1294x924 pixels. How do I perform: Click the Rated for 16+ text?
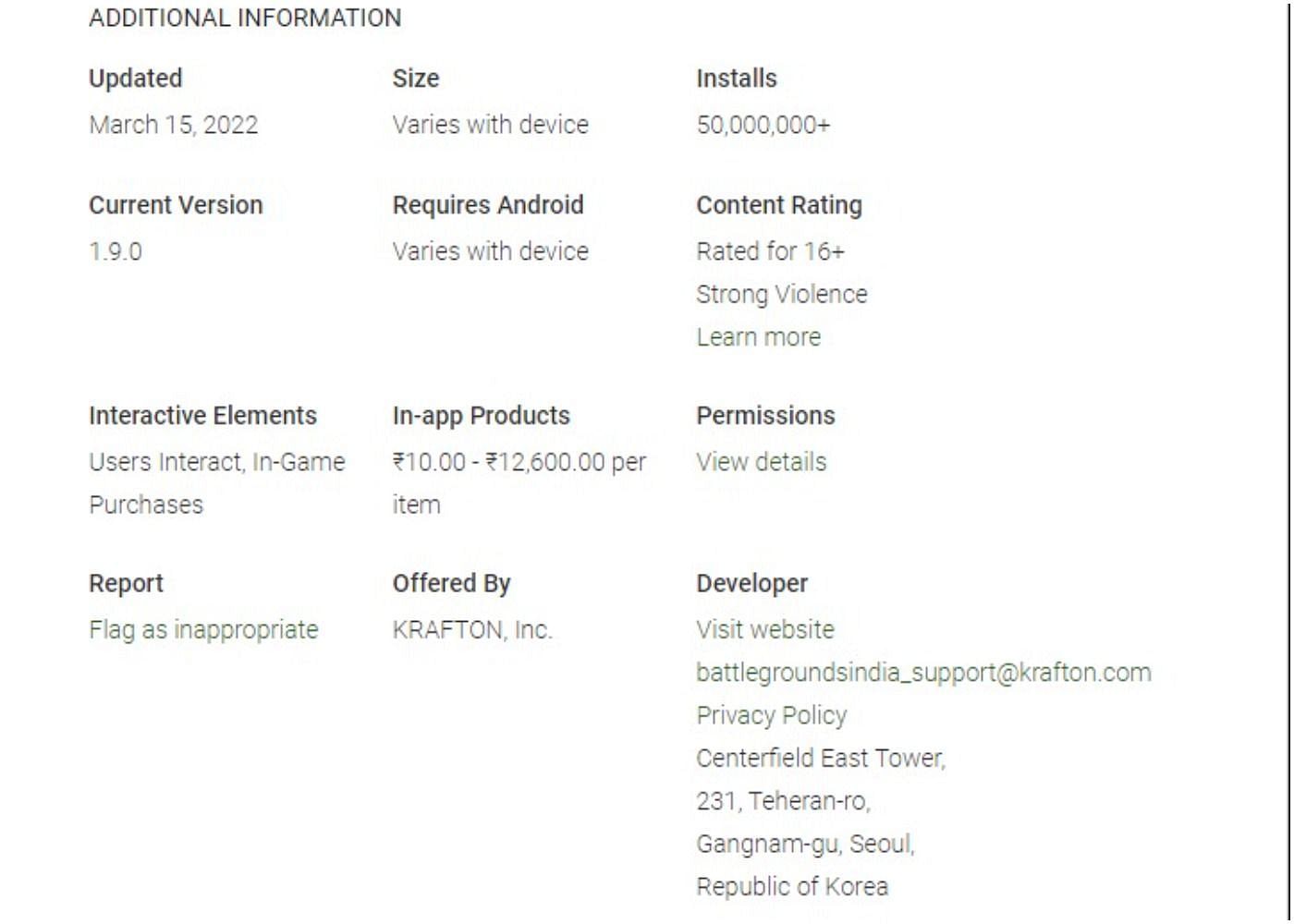pyautogui.click(x=770, y=251)
